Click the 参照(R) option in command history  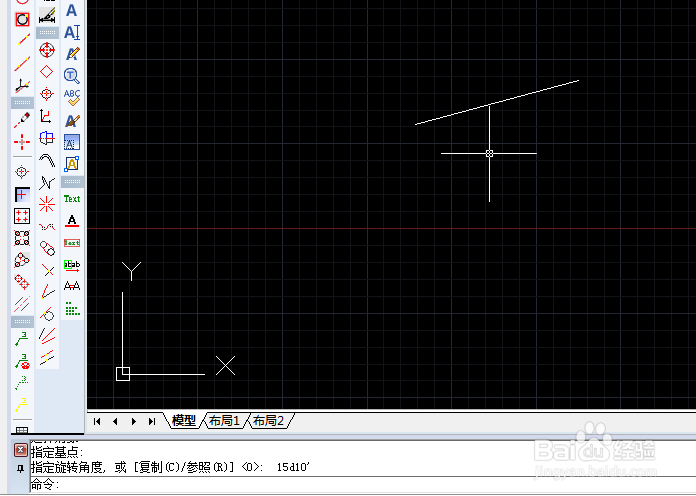click(207, 467)
